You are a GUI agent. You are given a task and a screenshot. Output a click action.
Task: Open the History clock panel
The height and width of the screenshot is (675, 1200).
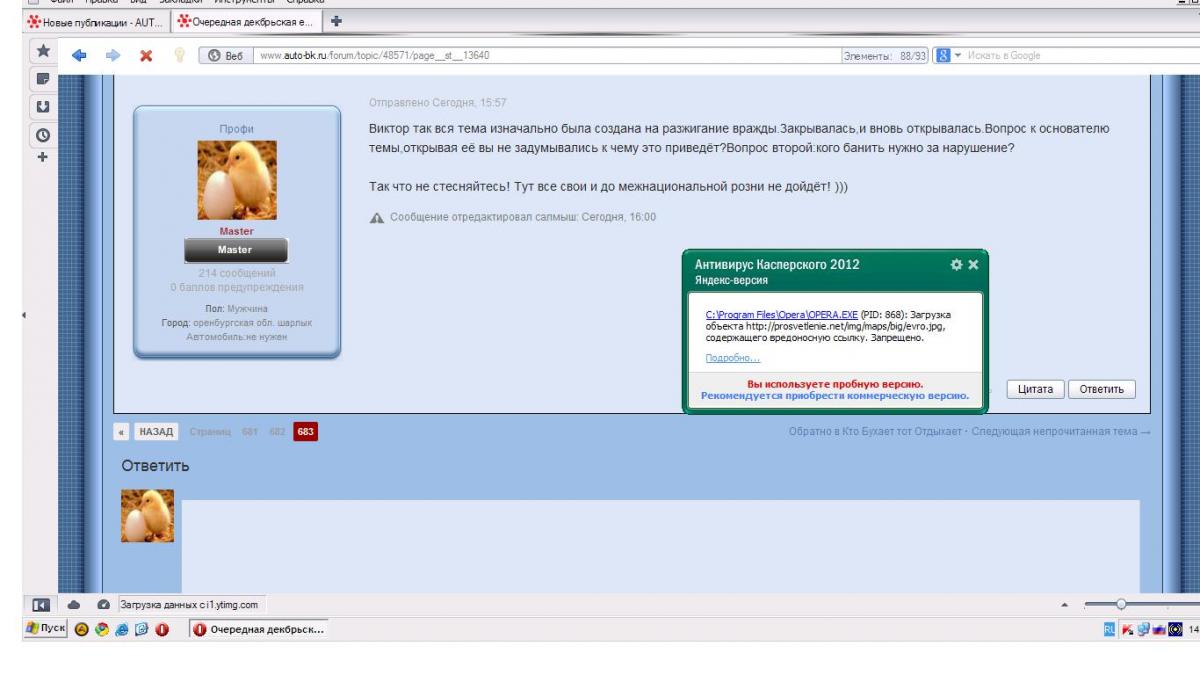click(44, 134)
